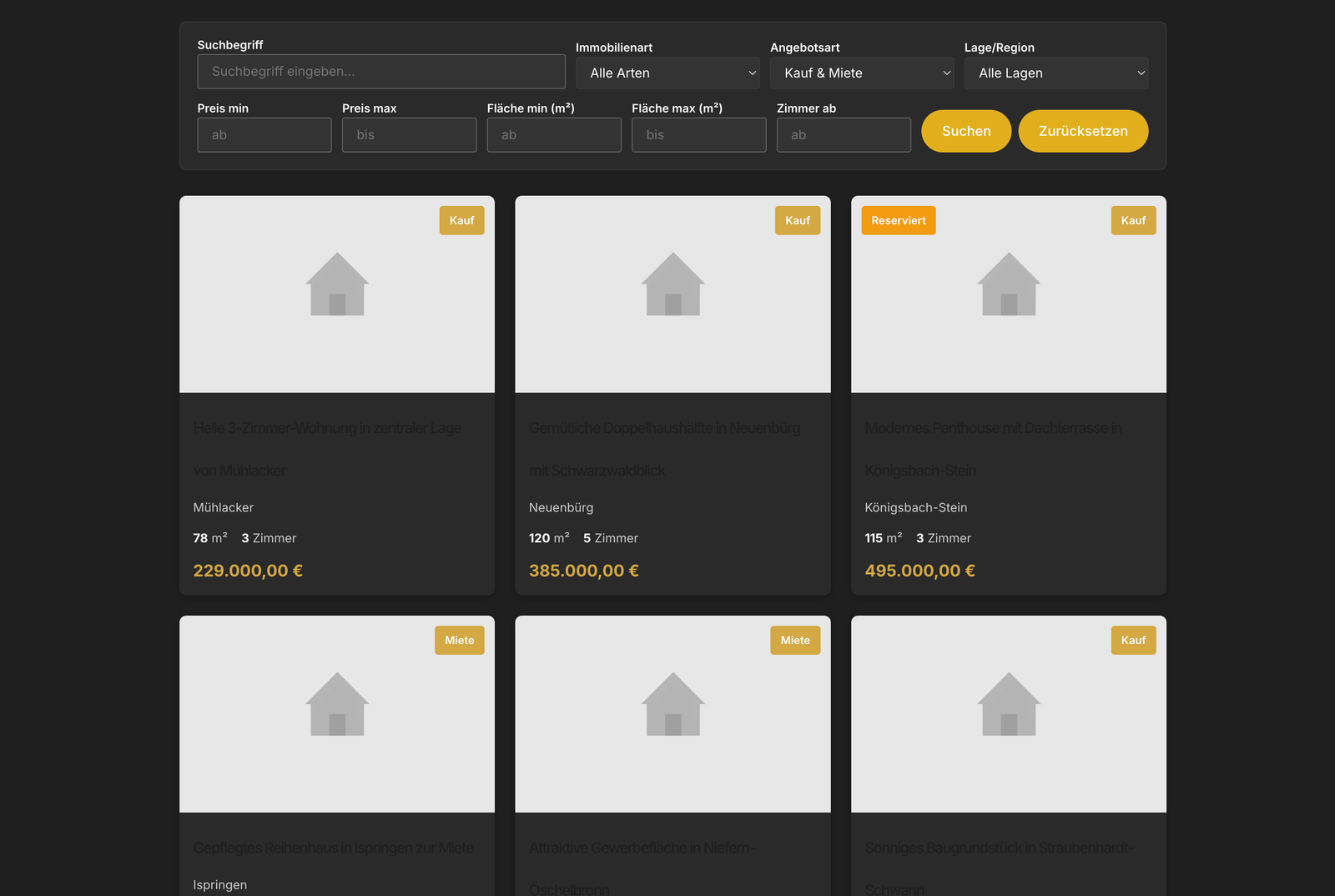Click the Fläche max input field

click(x=698, y=135)
